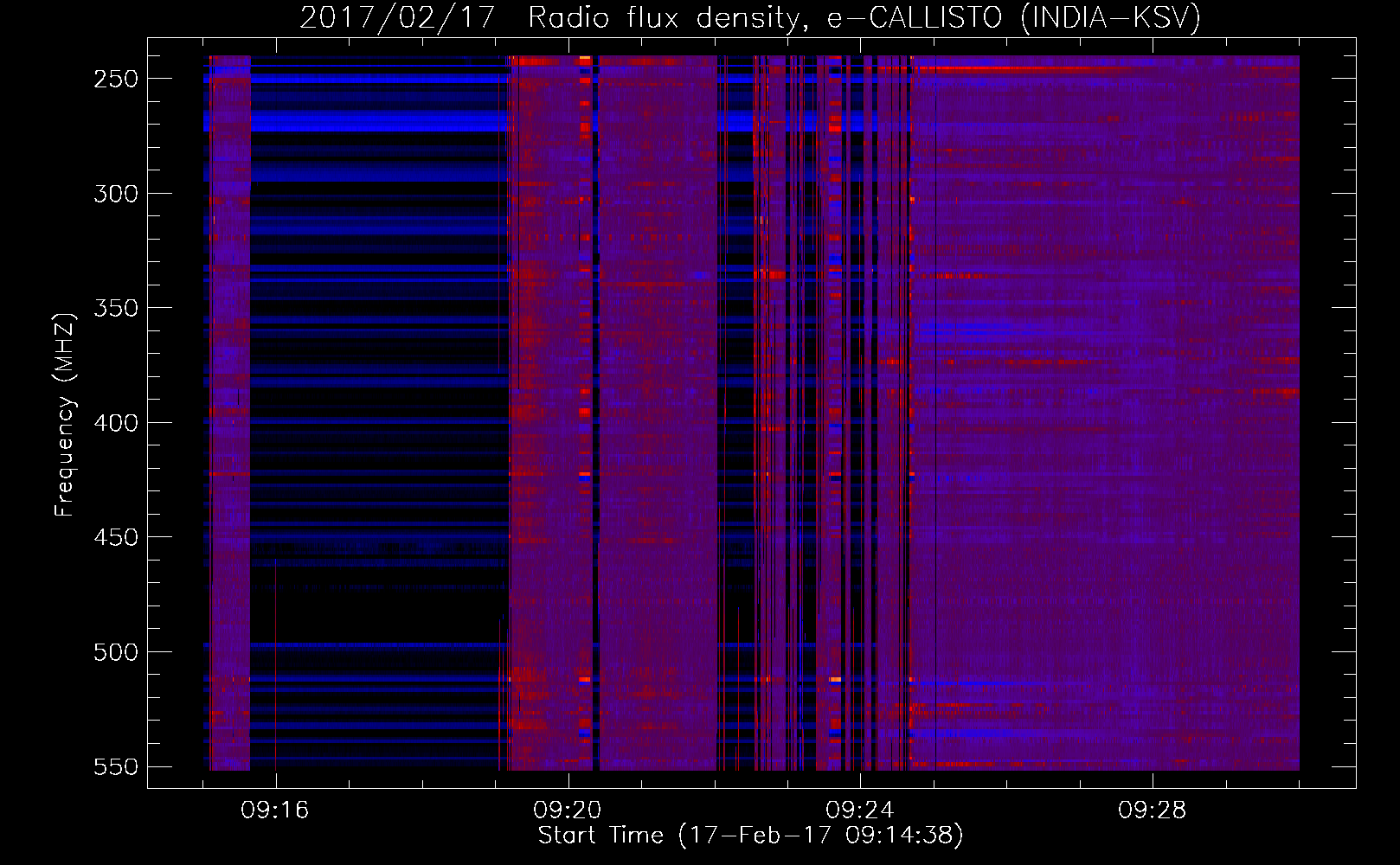Image resolution: width=1400 pixels, height=865 pixels.
Task: Click the 09:16 time tick label
Action: pos(275,811)
